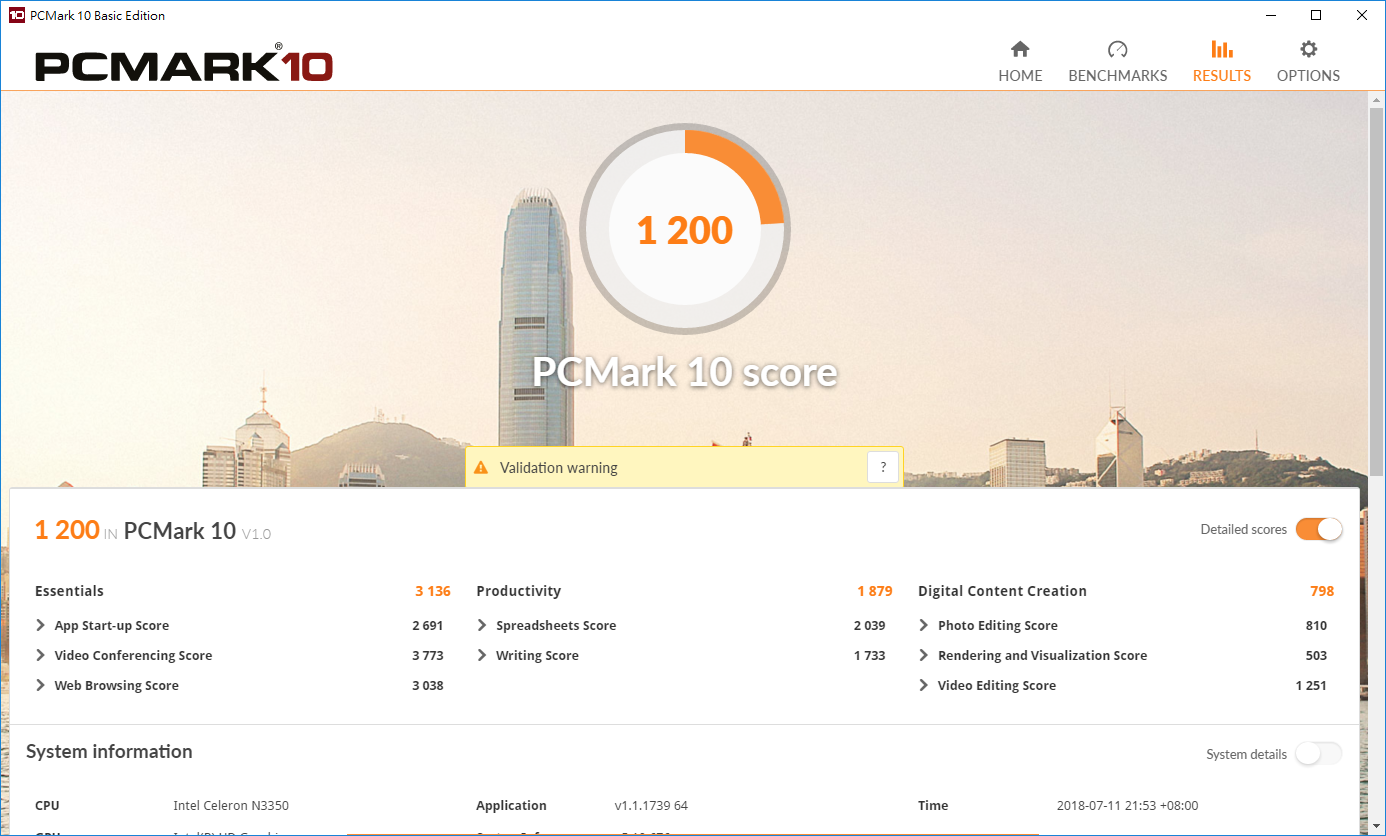Click the Validation warning triangle icon

[x=481, y=467]
